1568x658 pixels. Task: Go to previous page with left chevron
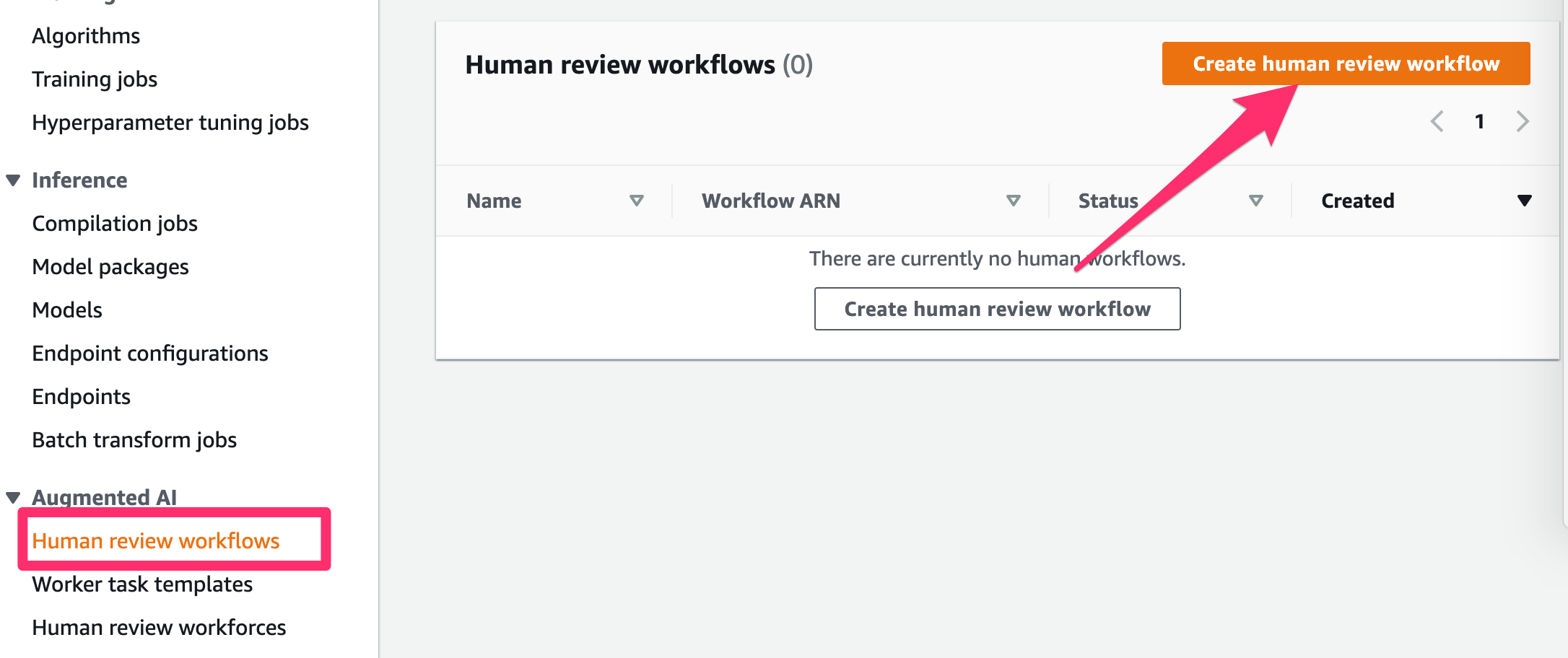tap(1437, 121)
